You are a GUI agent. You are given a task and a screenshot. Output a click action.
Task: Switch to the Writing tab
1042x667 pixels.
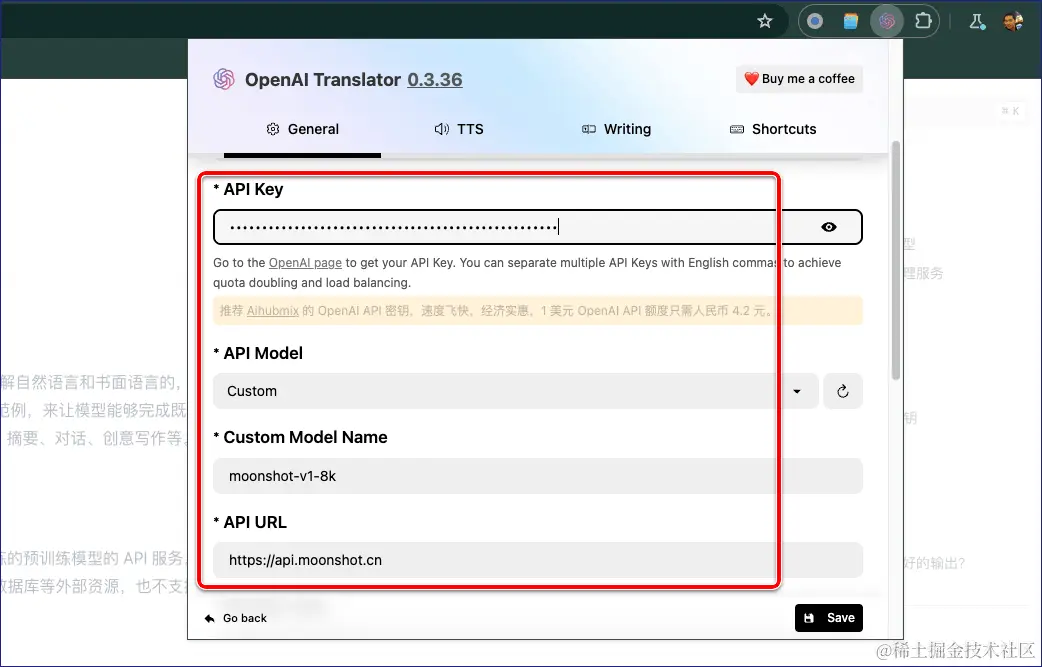coord(616,129)
